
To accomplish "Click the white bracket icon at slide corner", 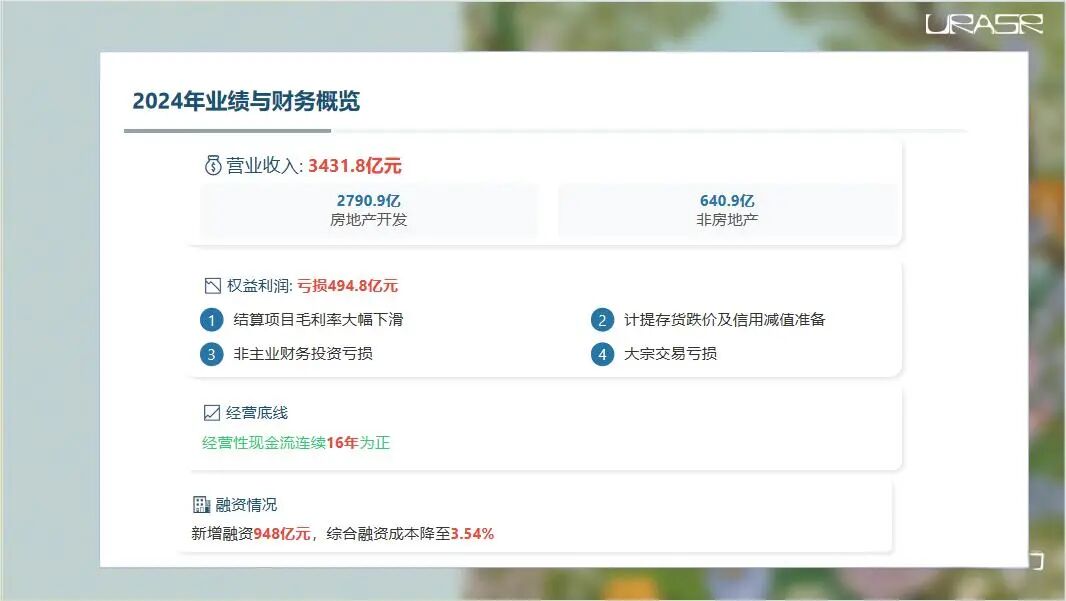I will (x=1036, y=561).
